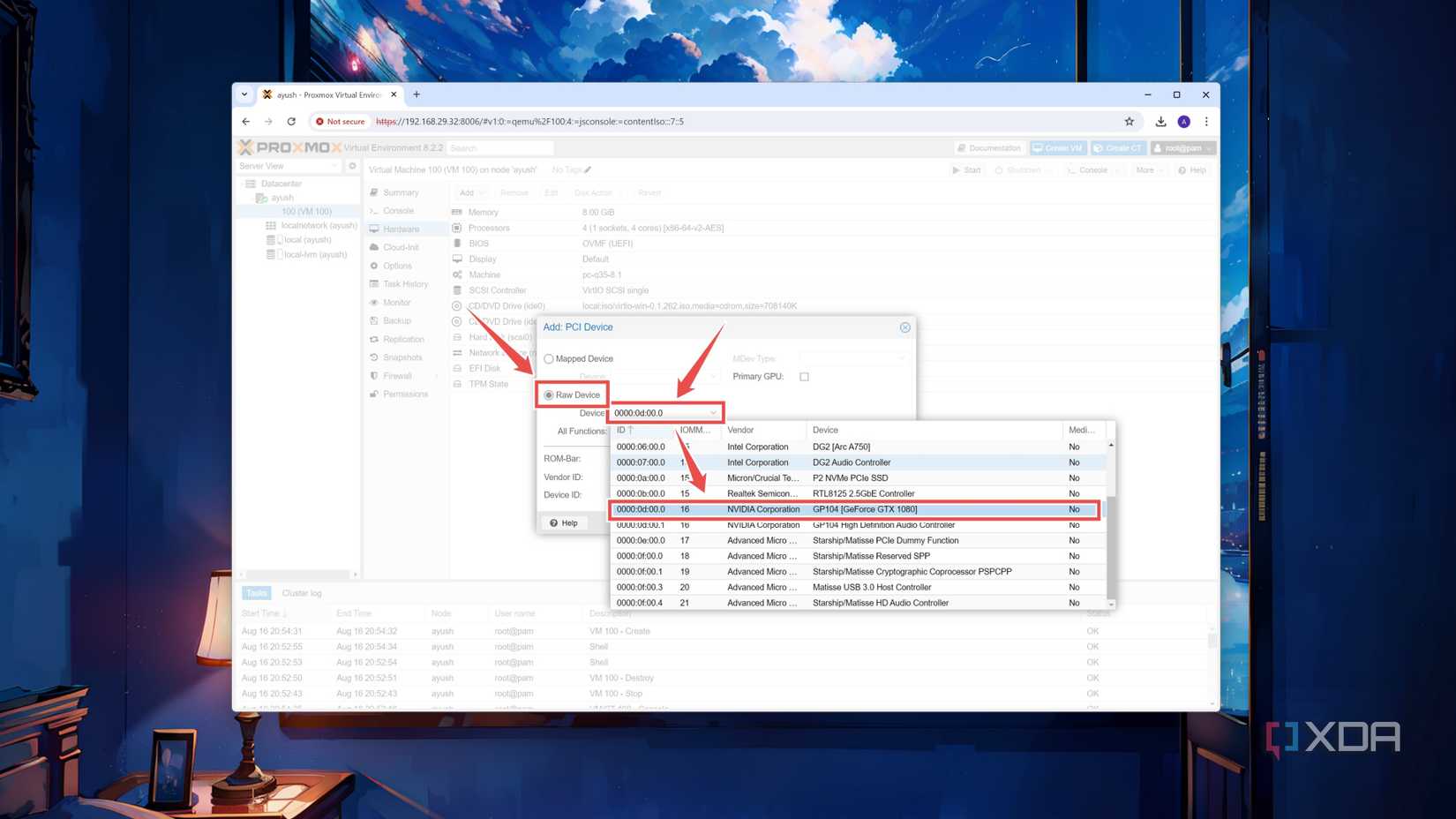Select the Mapped Device radio button
Viewport: 1456px width, 819px height.
point(550,358)
